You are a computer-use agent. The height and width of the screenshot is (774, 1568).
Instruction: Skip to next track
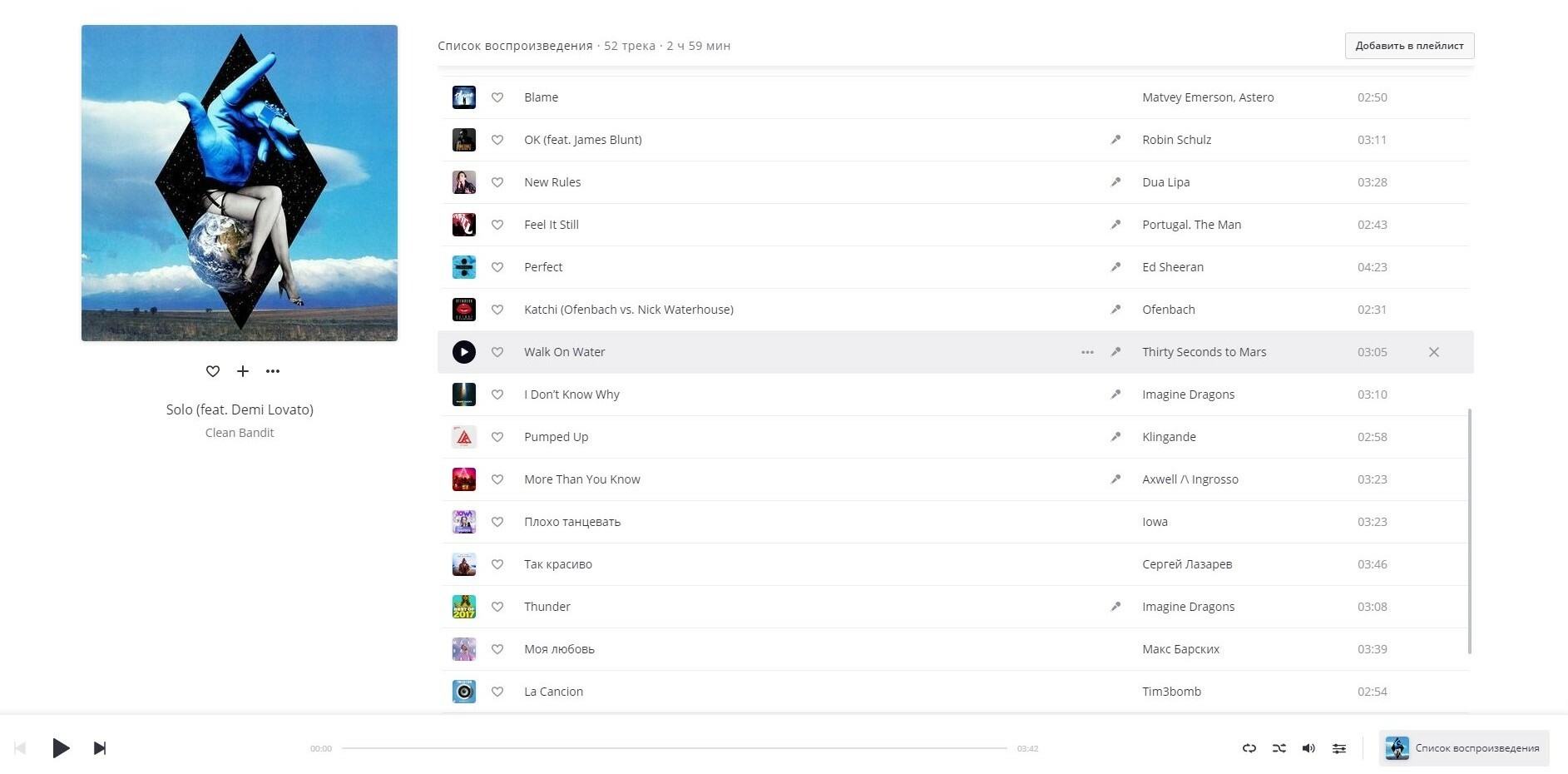click(100, 748)
